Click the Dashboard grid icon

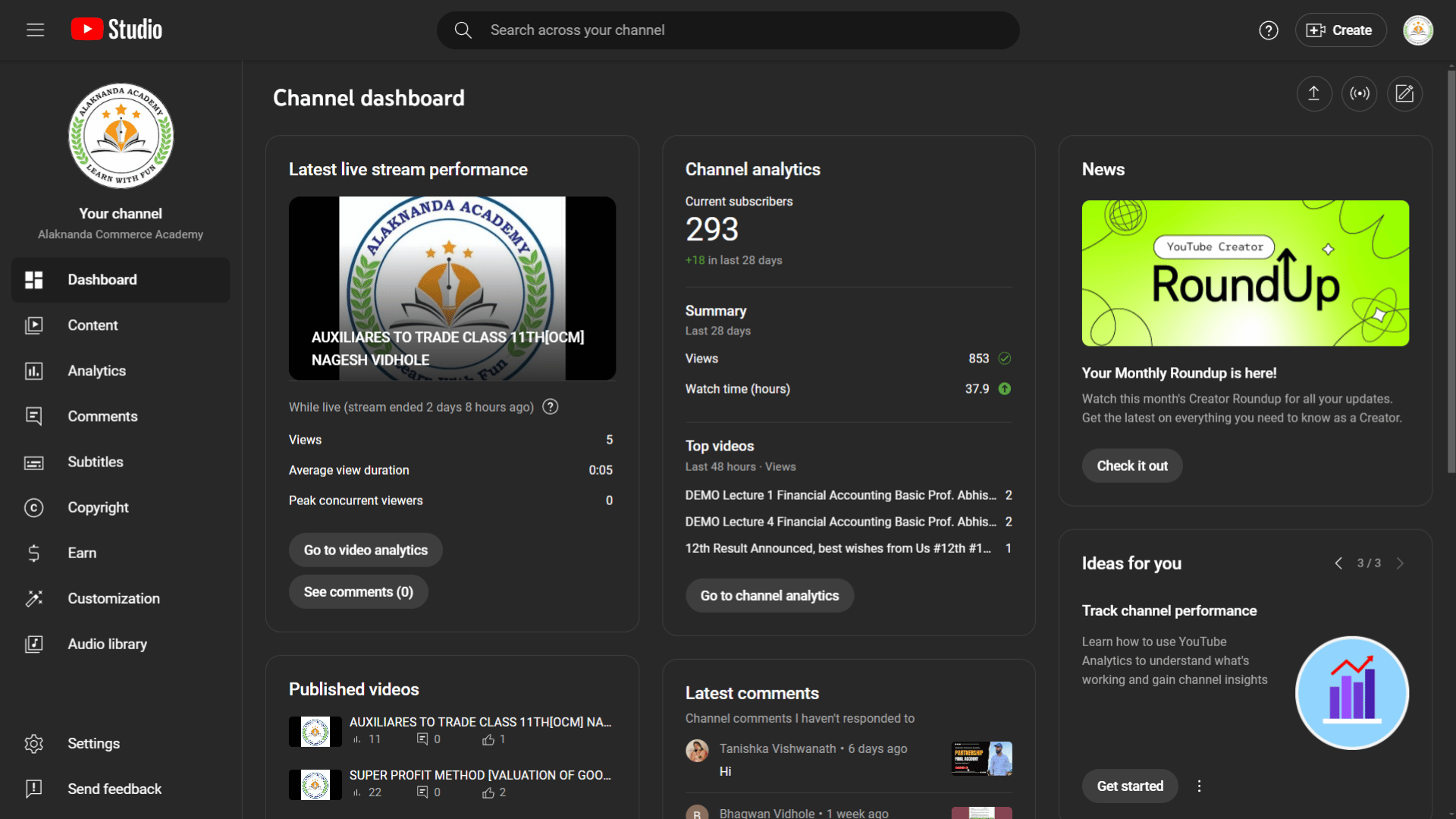(34, 280)
